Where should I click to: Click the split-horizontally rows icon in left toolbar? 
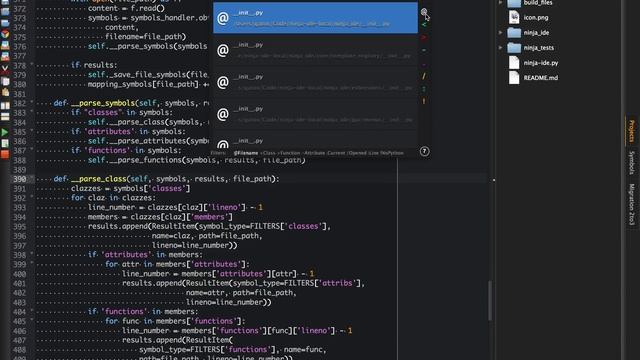[x=5, y=117]
